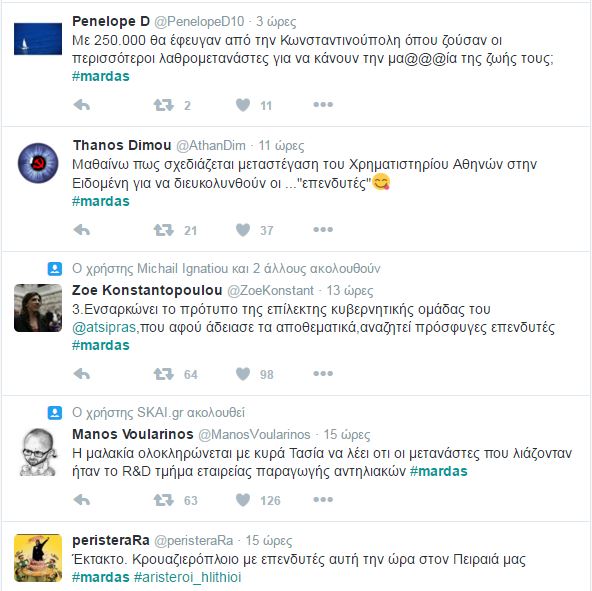Like Zoe Konstantopoulou's tweet
This screenshot has height=591, width=592.
click(x=243, y=374)
